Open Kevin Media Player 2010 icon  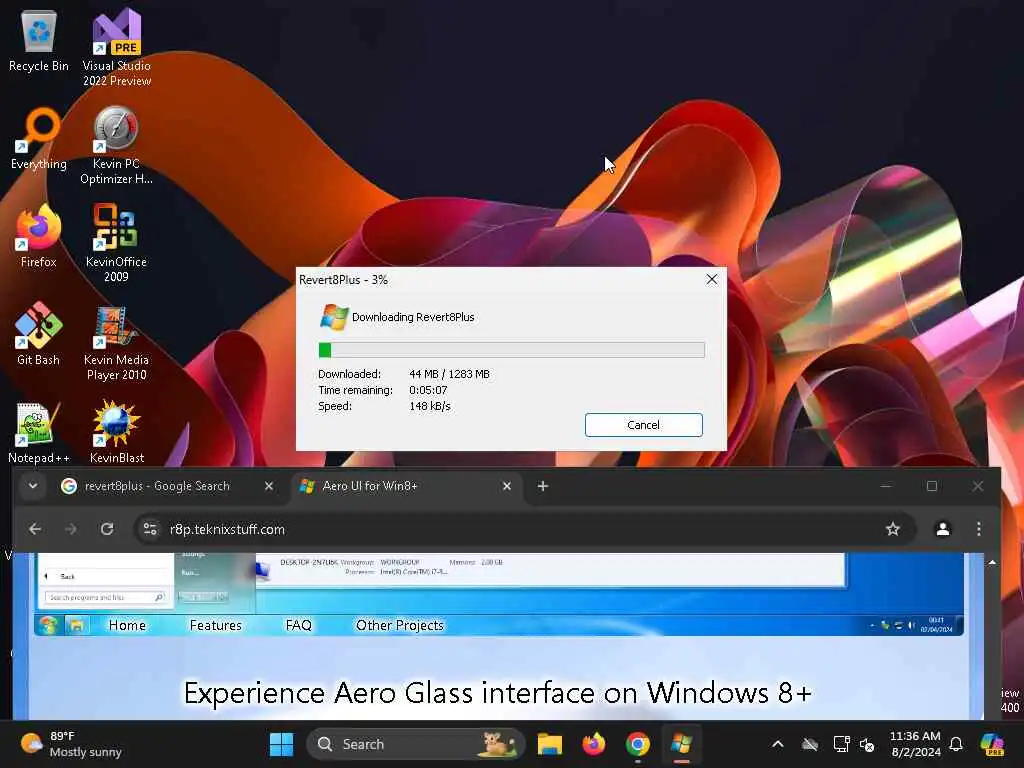tap(116, 344)
